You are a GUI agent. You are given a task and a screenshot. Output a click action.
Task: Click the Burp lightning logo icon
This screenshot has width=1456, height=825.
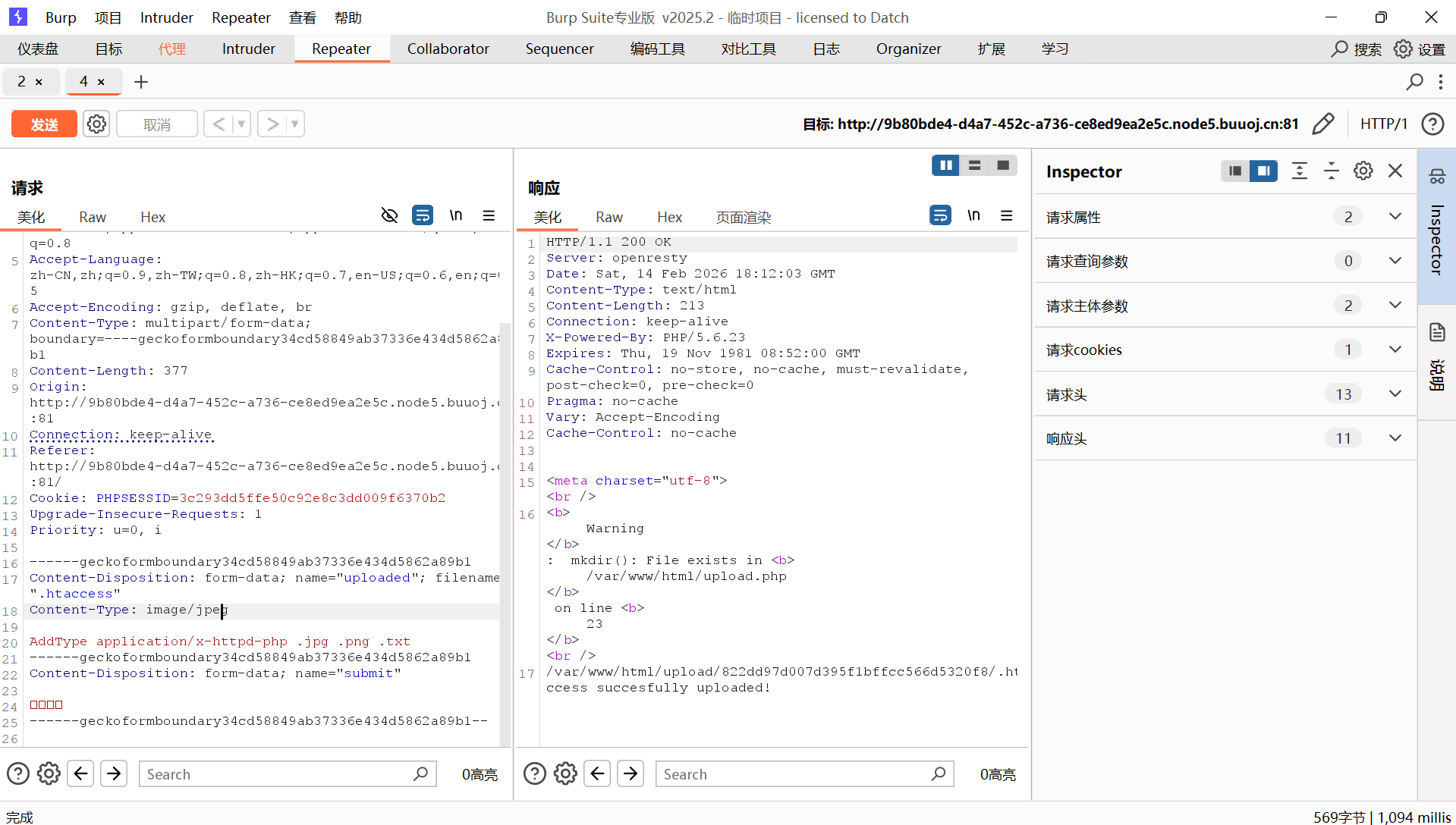tap(18, 17)
